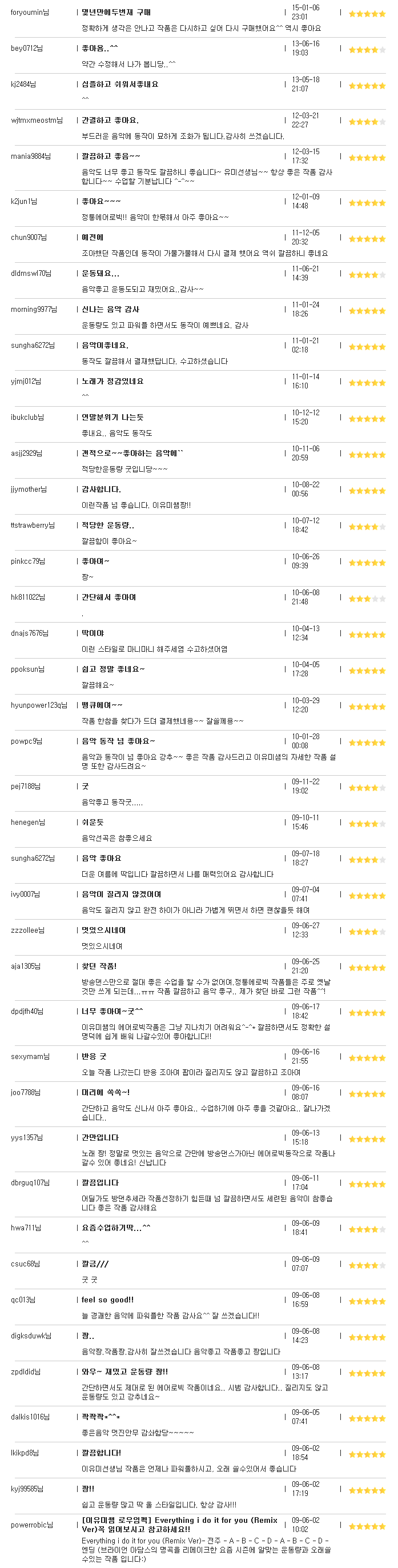Click the four-star rating beside bey0712's review
The height and width of the screenshot is (1568, 398).
point(367,49)
